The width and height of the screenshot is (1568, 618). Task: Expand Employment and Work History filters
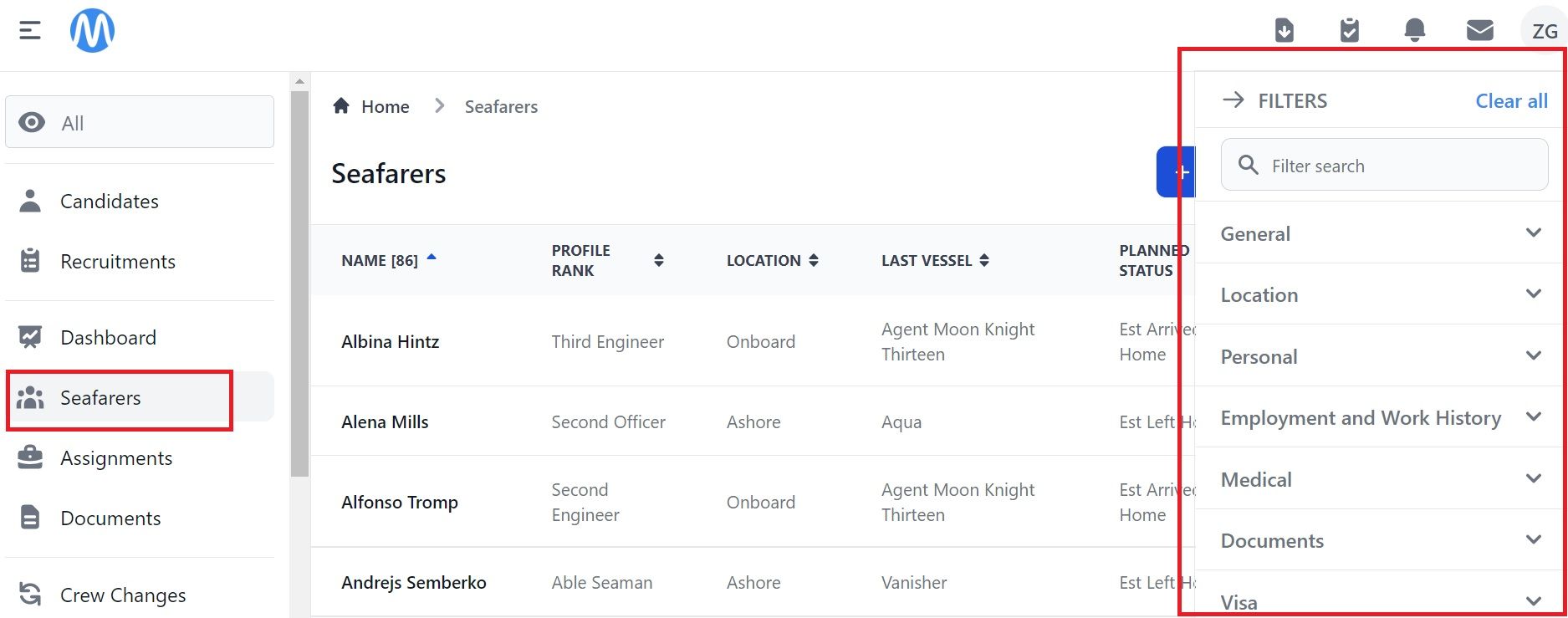pos(1380,417)
